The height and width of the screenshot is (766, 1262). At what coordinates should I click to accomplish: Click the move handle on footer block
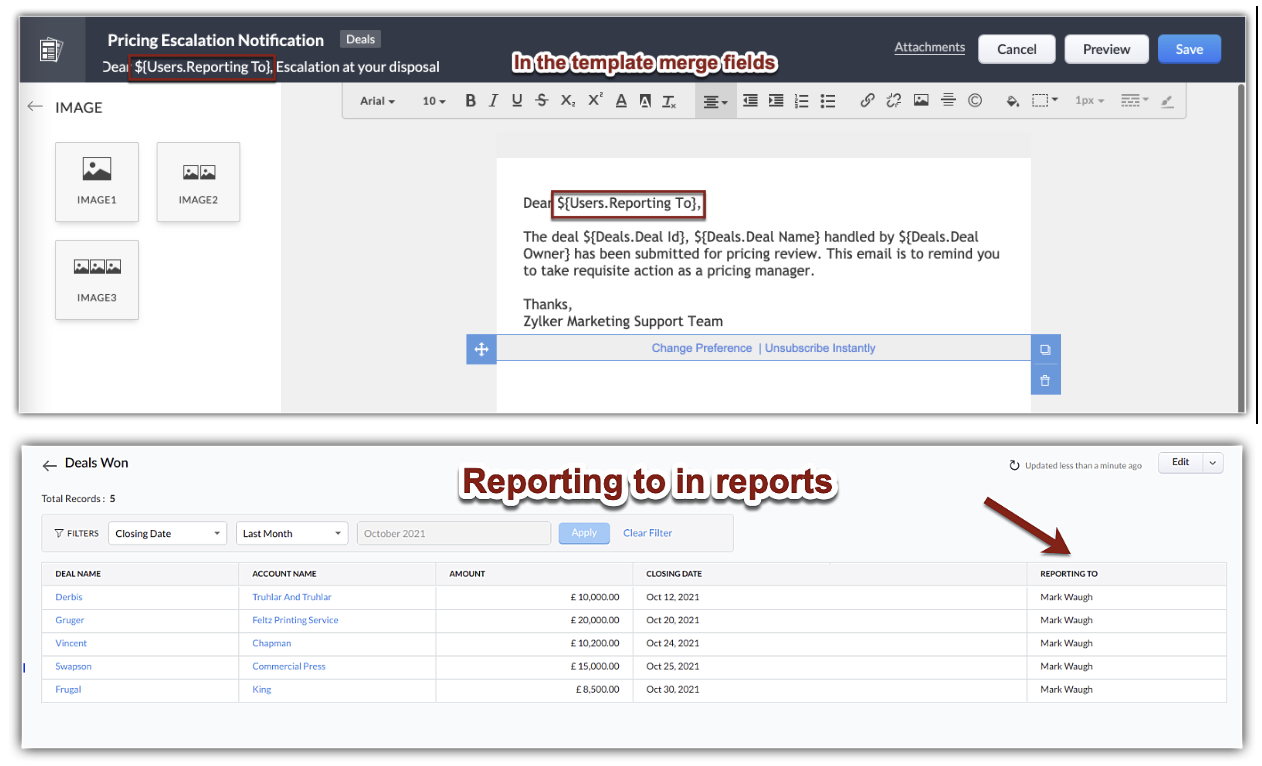click(x=481, y=349)
